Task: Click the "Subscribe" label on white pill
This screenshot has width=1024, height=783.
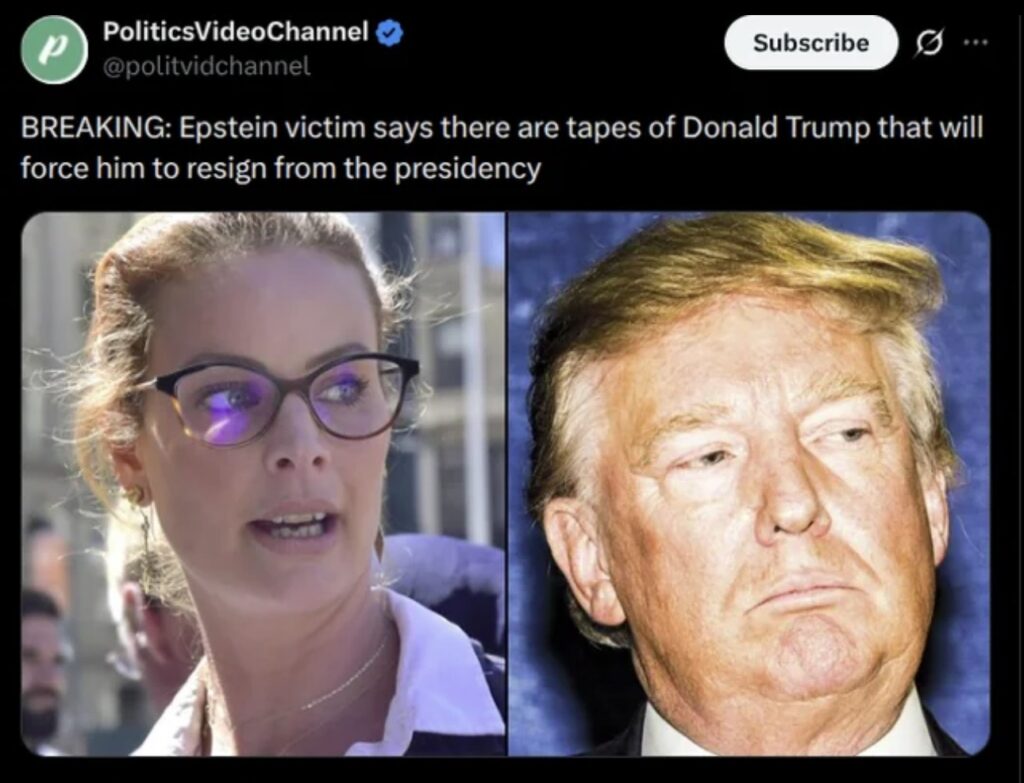Action: [811, 42]
